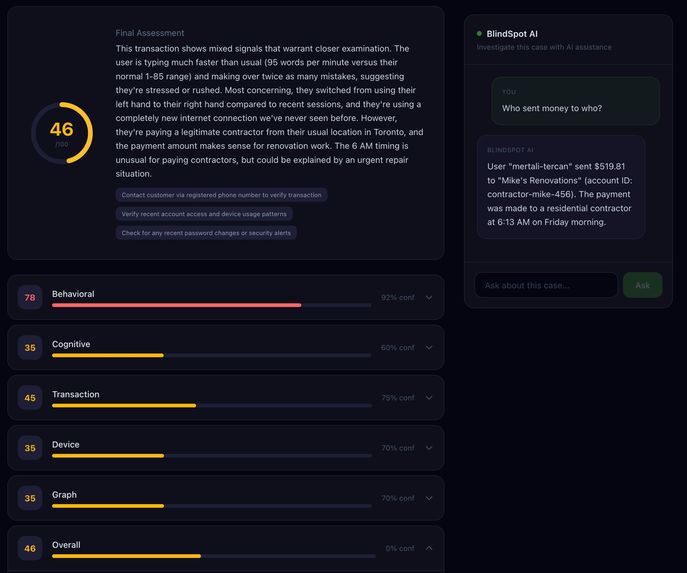This screenshot has height=573, width=687.
Task: Click the Ask button in chat panel
Action: [642, 285]
